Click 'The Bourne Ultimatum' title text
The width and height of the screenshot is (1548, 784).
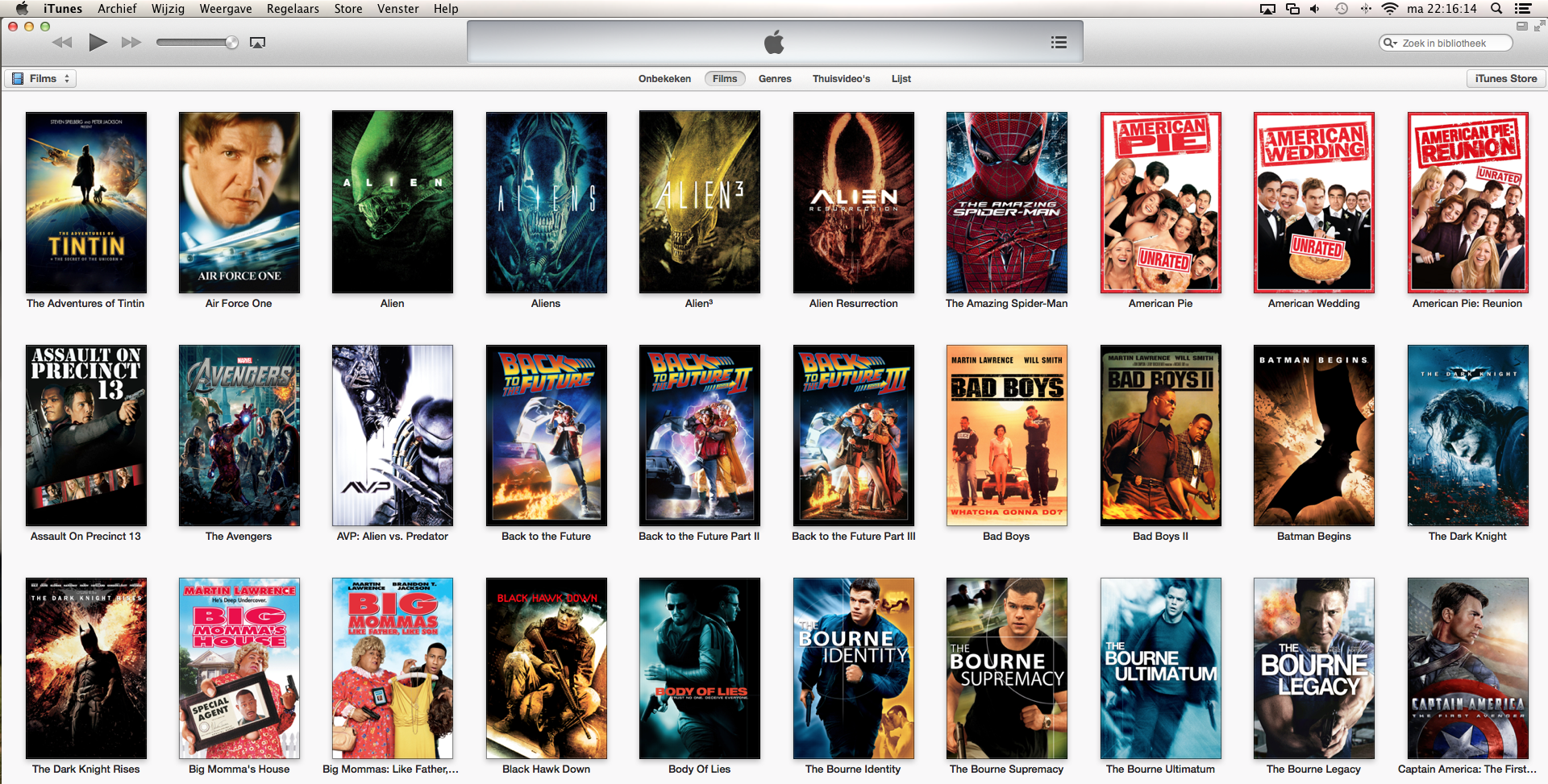click(1160, 769)
